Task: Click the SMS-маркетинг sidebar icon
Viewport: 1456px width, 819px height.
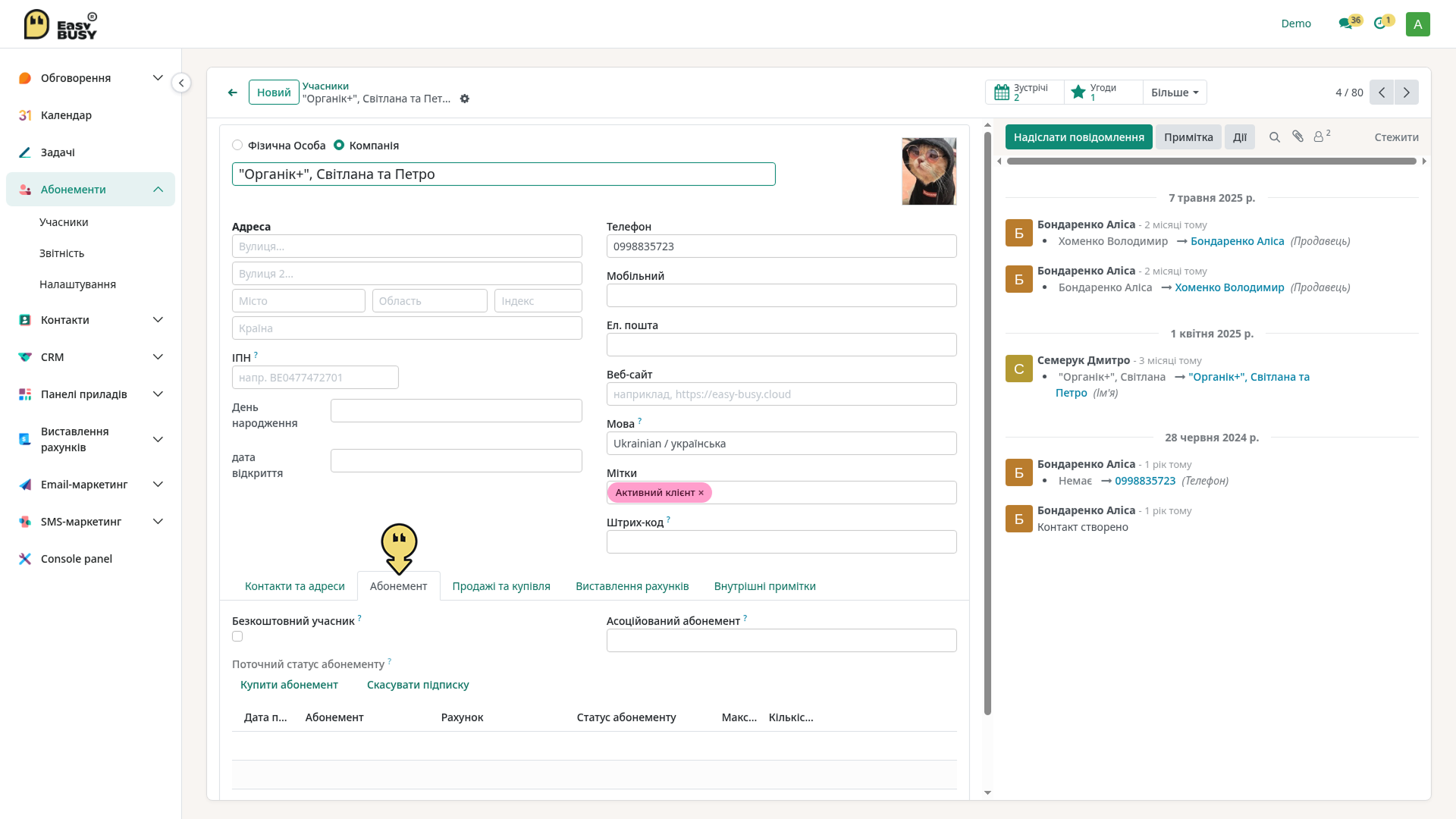Action: pyautogui.click(x=25, y=522)
